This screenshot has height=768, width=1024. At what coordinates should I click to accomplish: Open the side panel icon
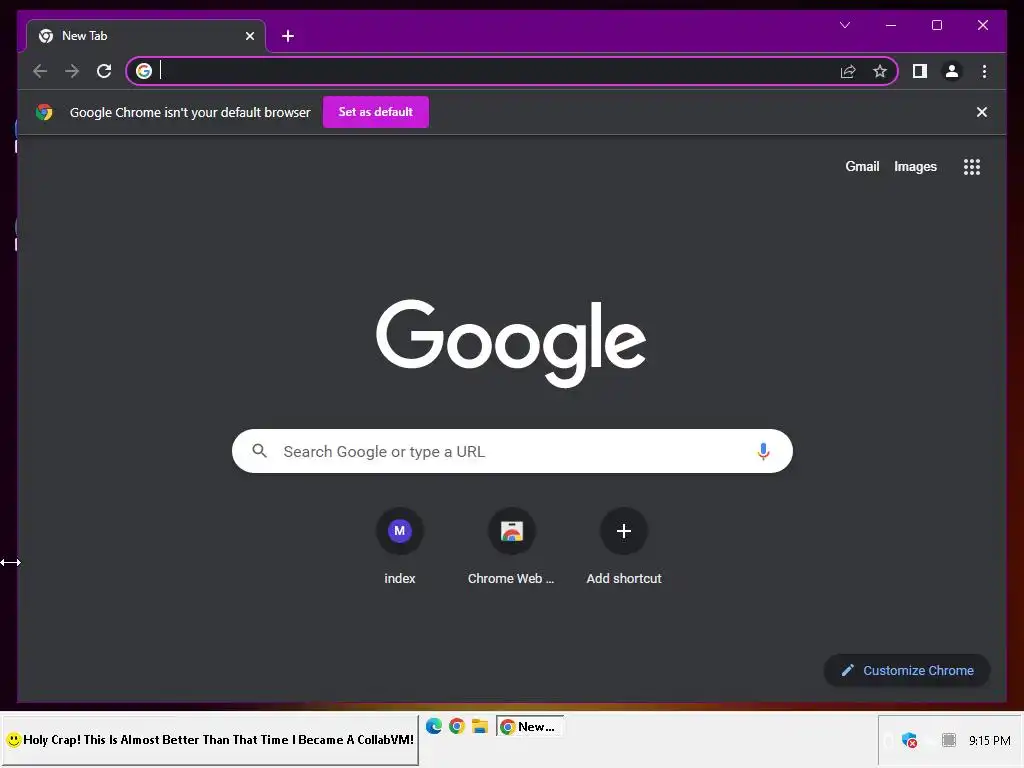[920, 71]
